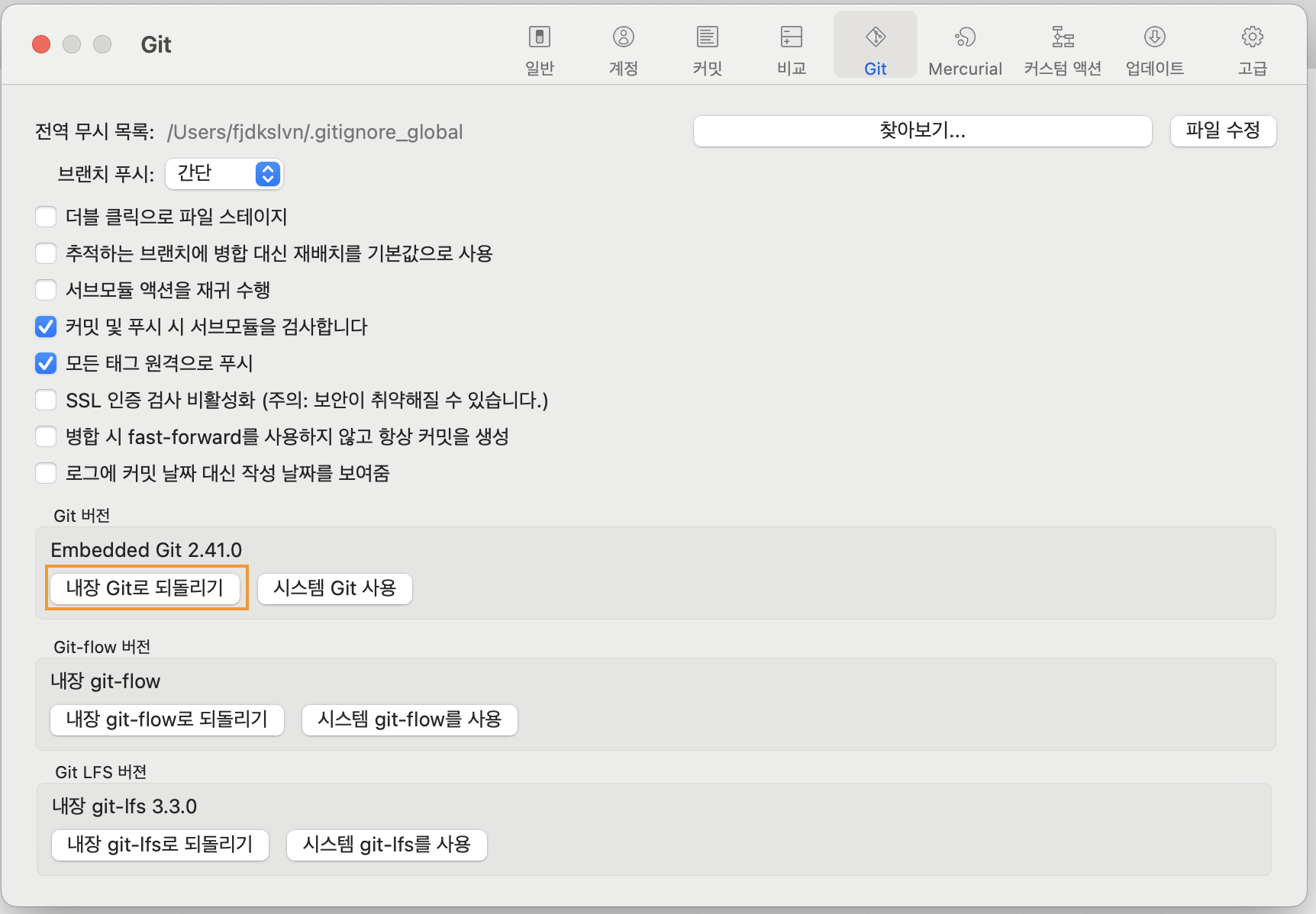Viewport: 1316px width, 914px height.
Task: Click the 내장 git-lfs 3.3.0 version text
Action: click(124, 806)
